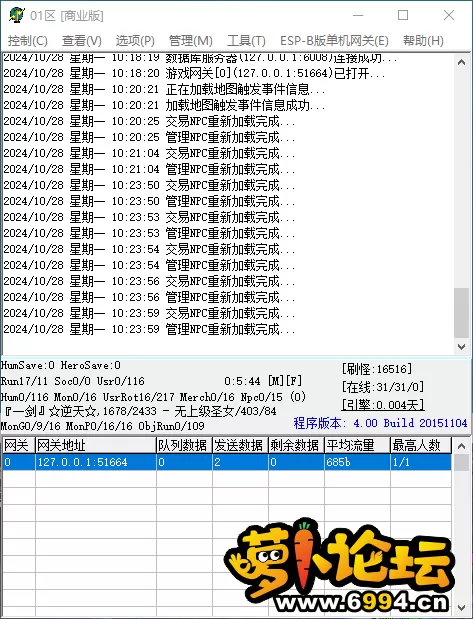Open the 查看(V) menu

coord(82,41)
